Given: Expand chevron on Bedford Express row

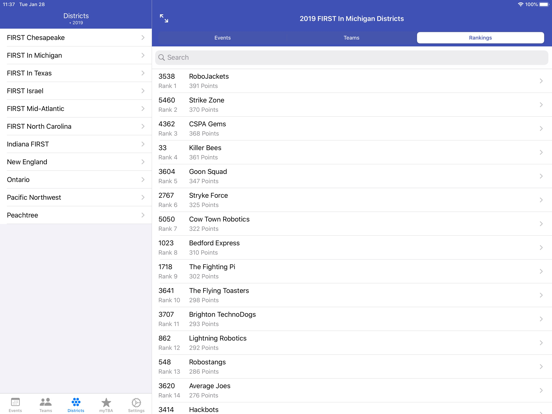Looking at the screenshot, I should point(541,247).
